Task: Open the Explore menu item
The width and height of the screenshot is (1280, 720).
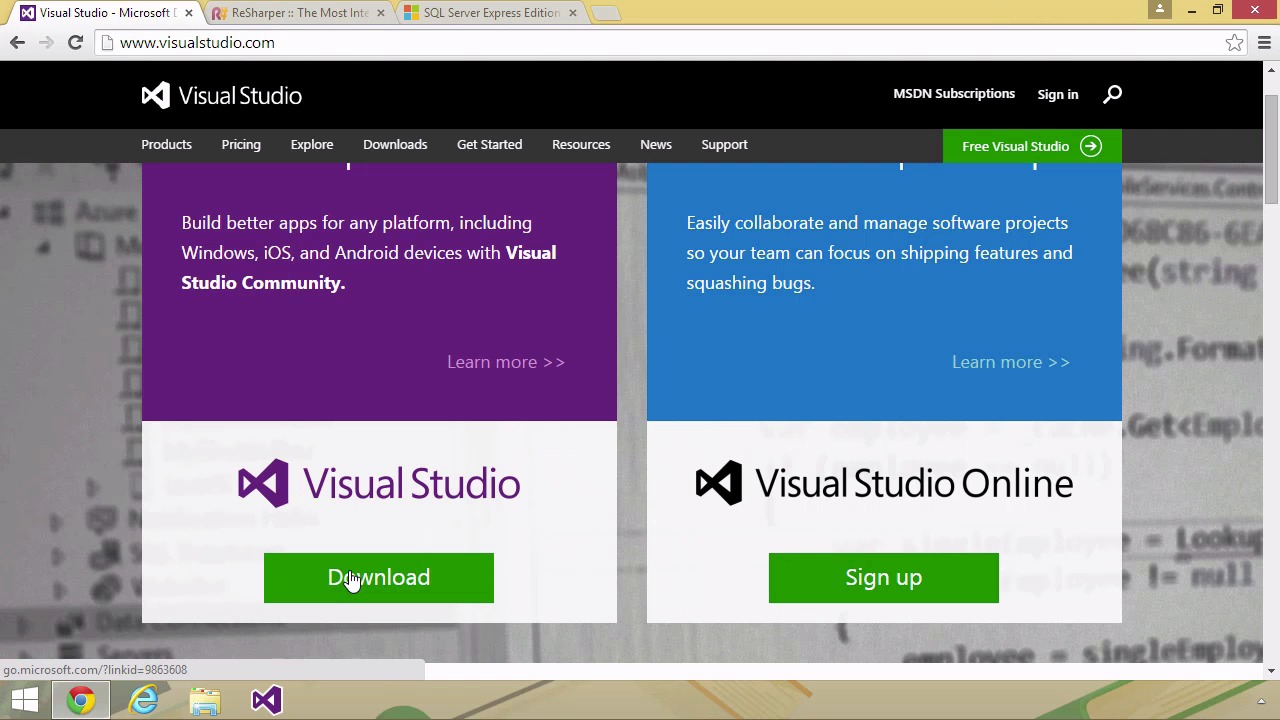Action: [x=312, y=145]
